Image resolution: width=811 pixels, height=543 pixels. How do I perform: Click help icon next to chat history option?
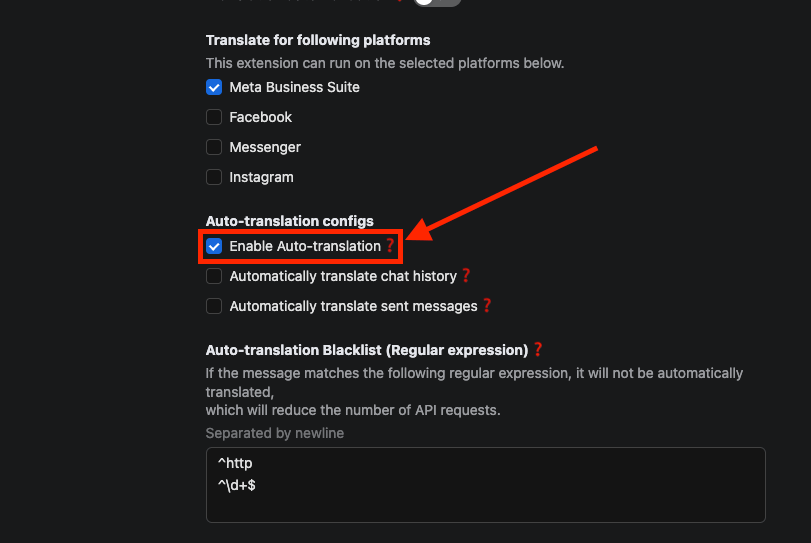click(465, 276)
